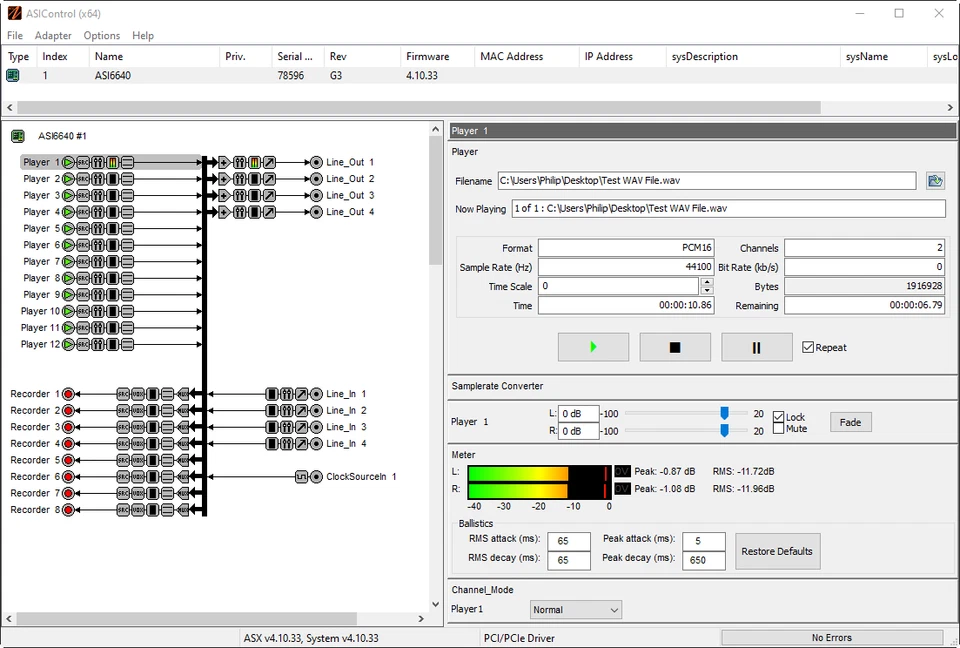Open the Adapter menu
Viewport: 960px width, 648px height.
click(x=53, y=35)
